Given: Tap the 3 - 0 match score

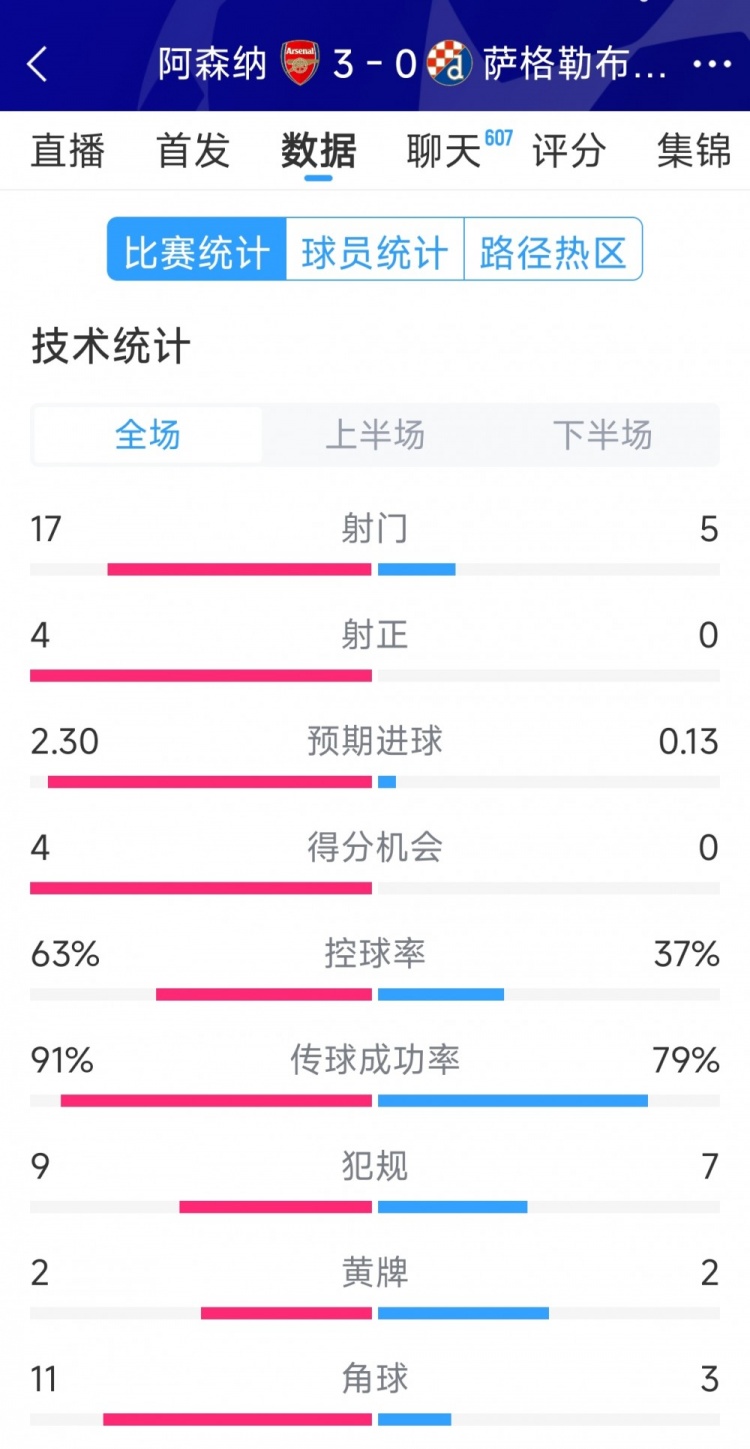Looking at the screenshot, I should tap(374, 64).
